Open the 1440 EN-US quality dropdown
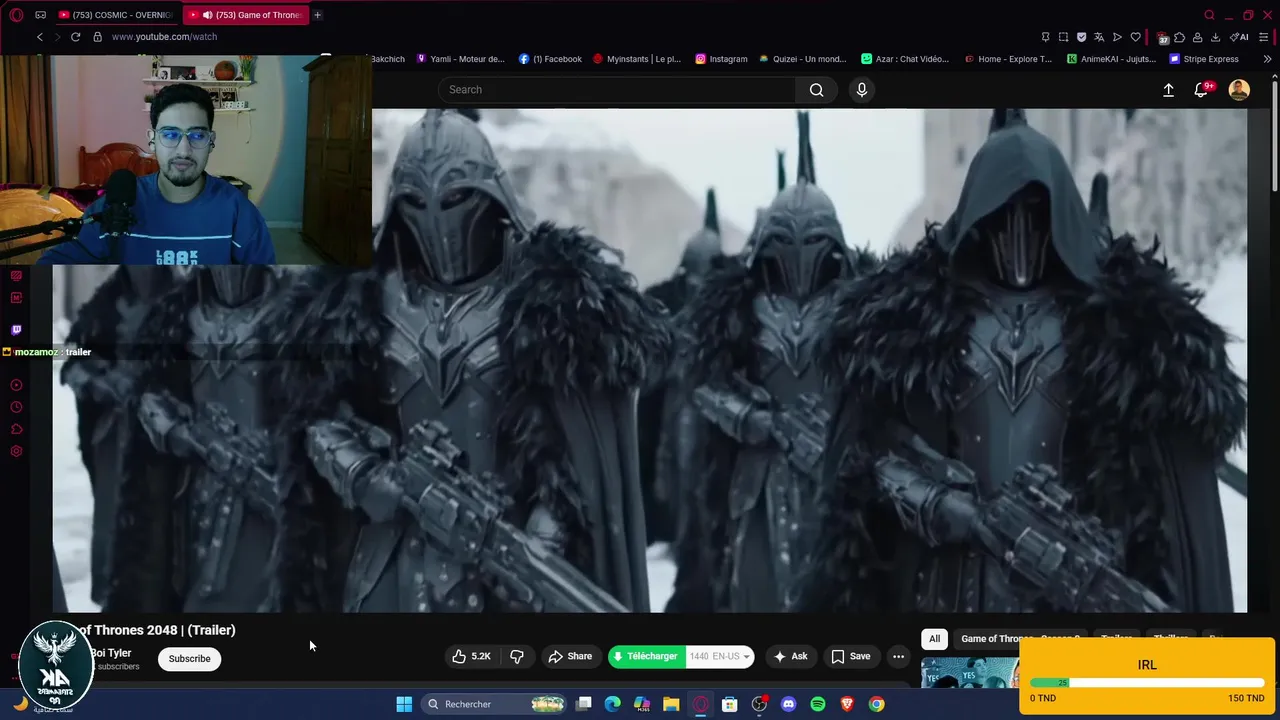 pyautogui.click(x=720, y=657)
